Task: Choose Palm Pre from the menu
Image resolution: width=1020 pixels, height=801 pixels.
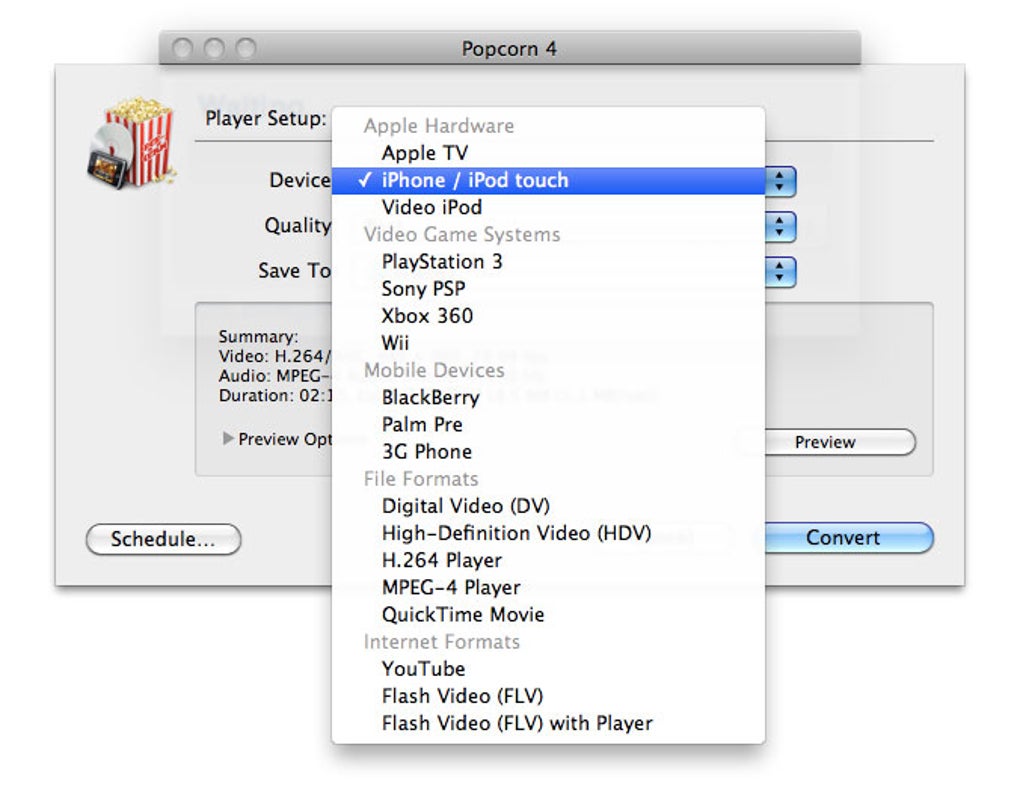Action: pos(548,424)
